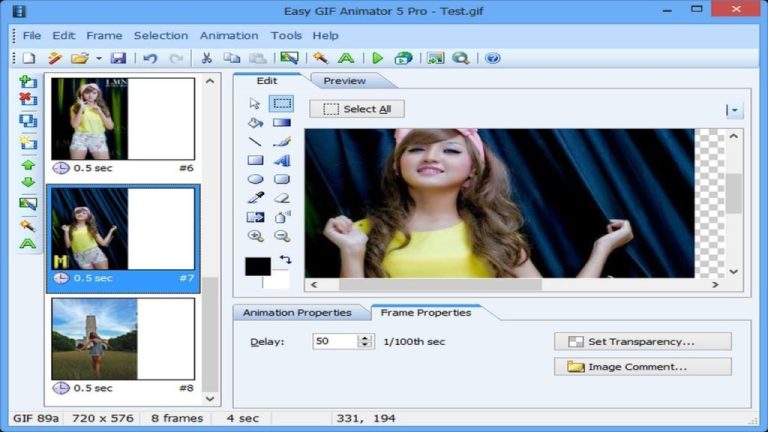The height and width of the screenshot is (432, 768).
Task: Open the Selection menu
Action: tap(161, 36)
